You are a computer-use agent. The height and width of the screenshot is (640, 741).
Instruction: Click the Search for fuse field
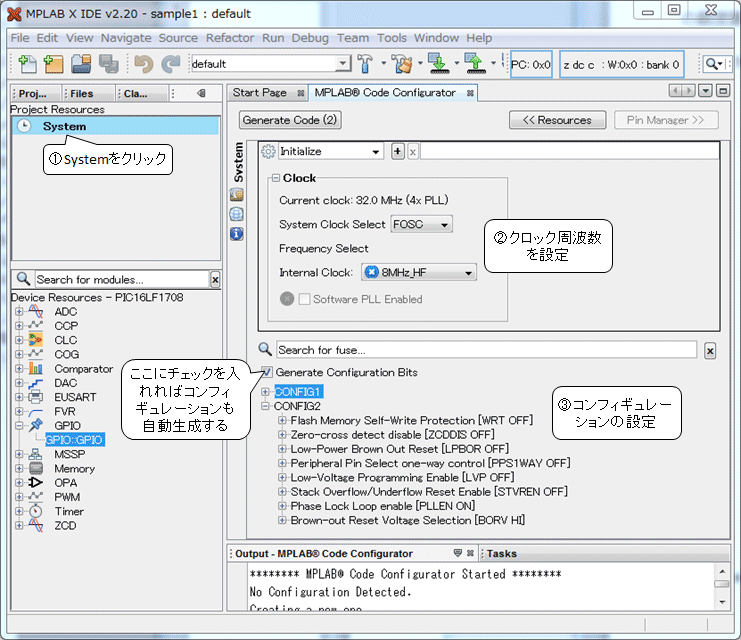[x=486, y=350]
